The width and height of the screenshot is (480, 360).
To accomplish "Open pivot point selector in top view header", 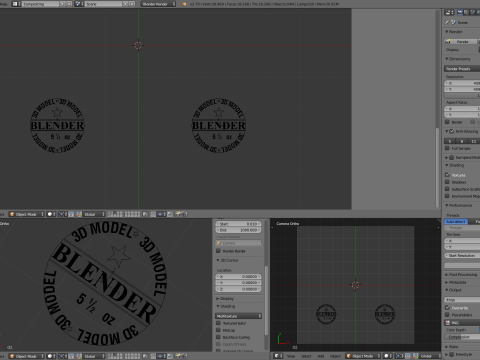I will pos(63,214).
